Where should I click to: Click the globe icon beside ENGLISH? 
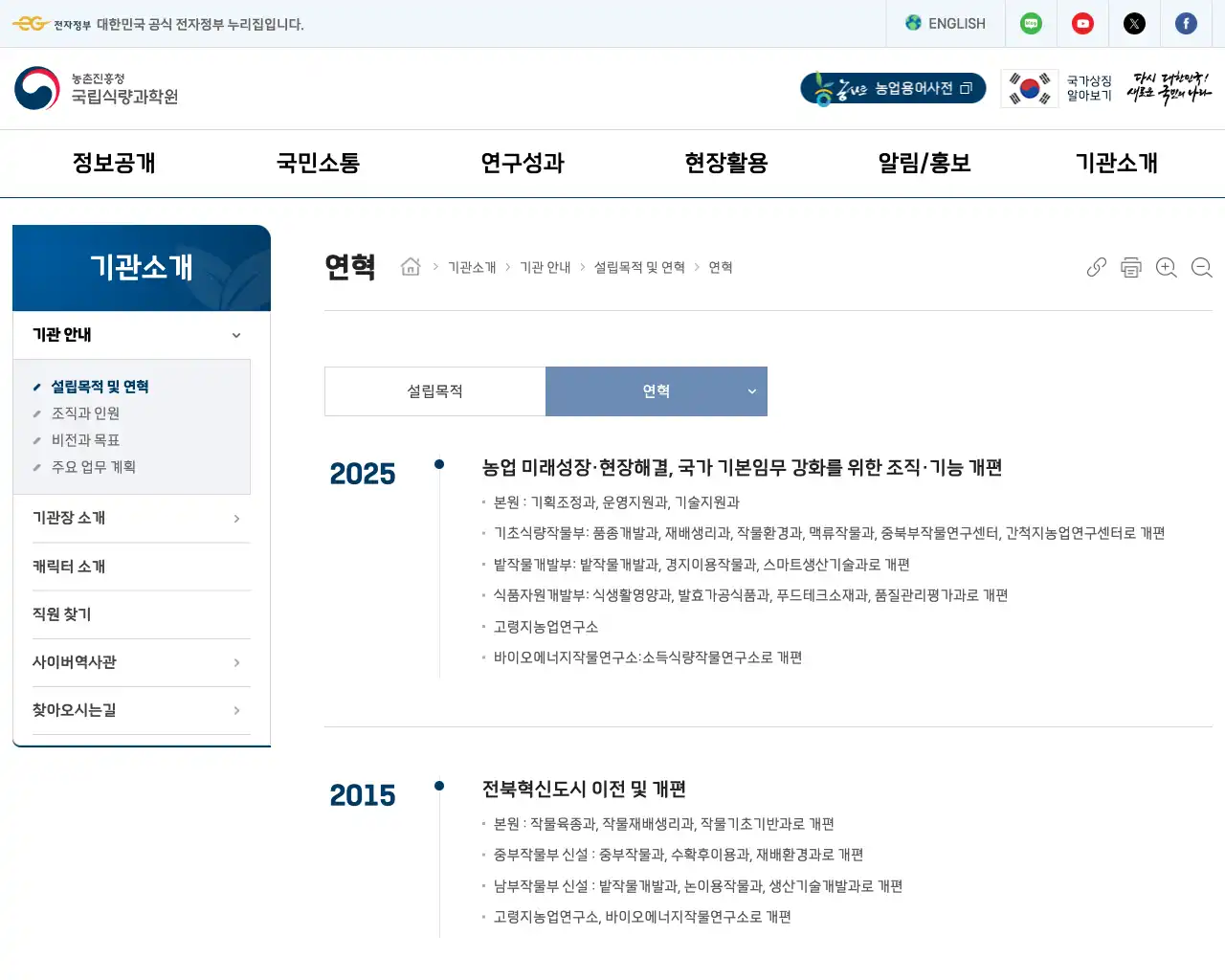pos(913,23)
